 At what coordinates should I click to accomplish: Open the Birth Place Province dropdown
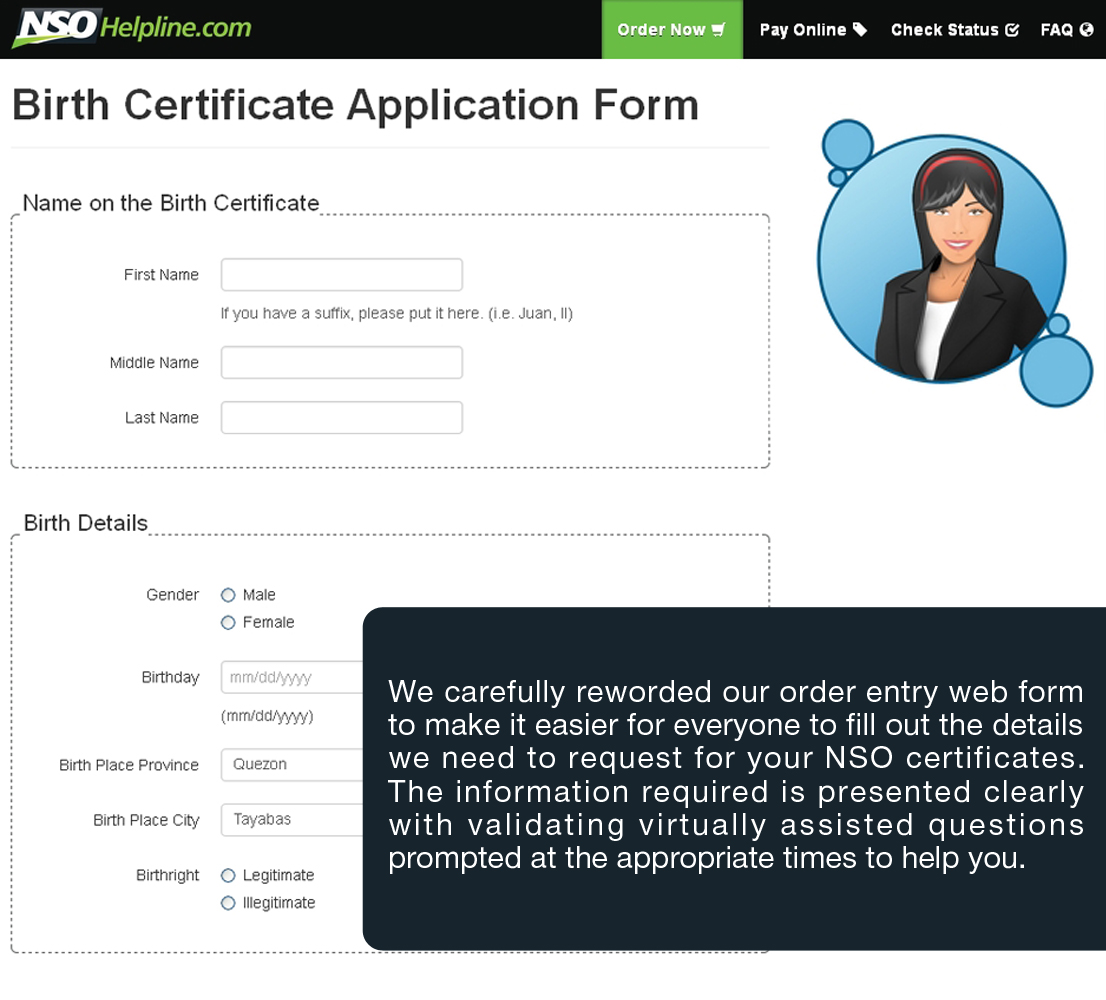pos(292,764)
